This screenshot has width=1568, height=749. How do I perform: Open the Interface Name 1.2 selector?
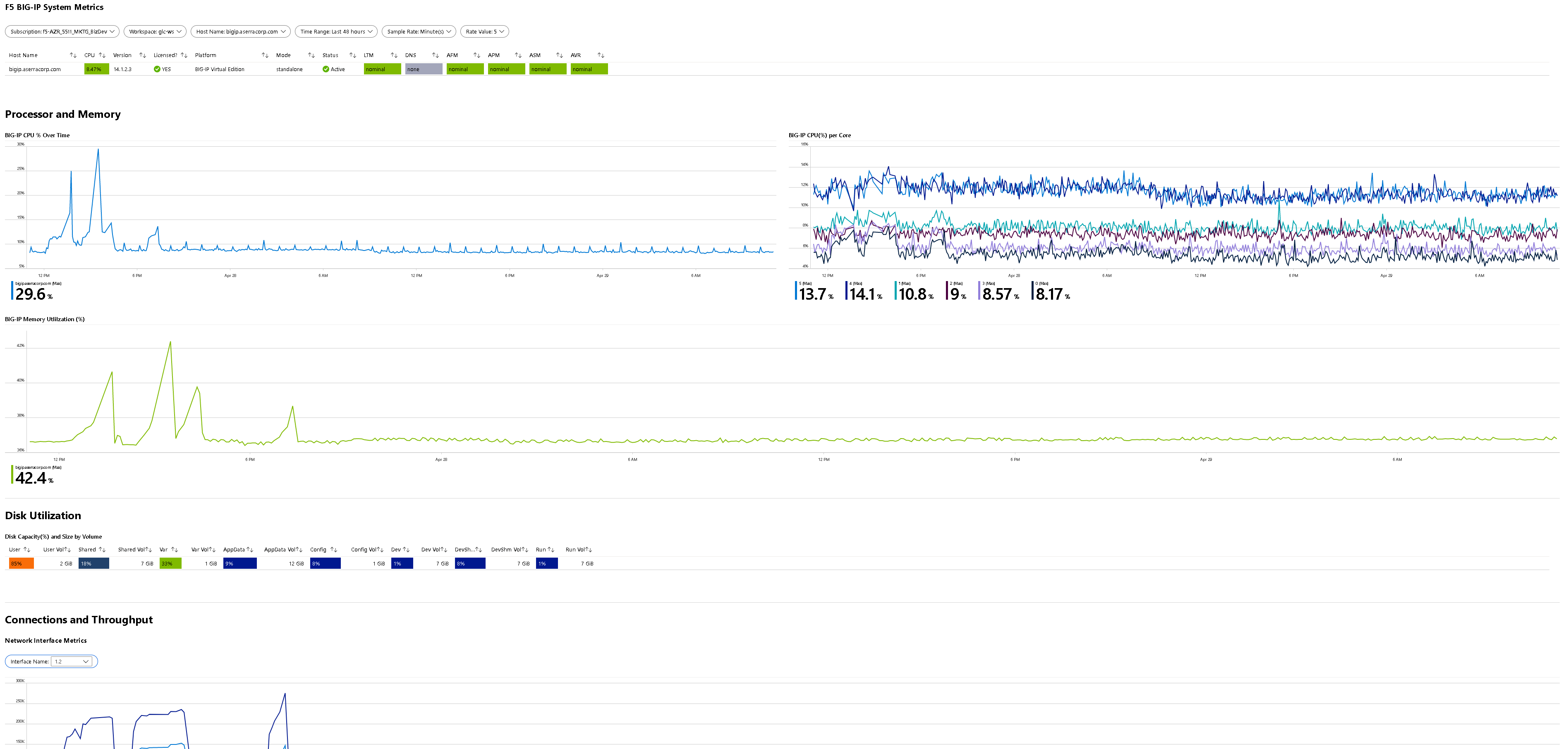(x=72, y=662)
